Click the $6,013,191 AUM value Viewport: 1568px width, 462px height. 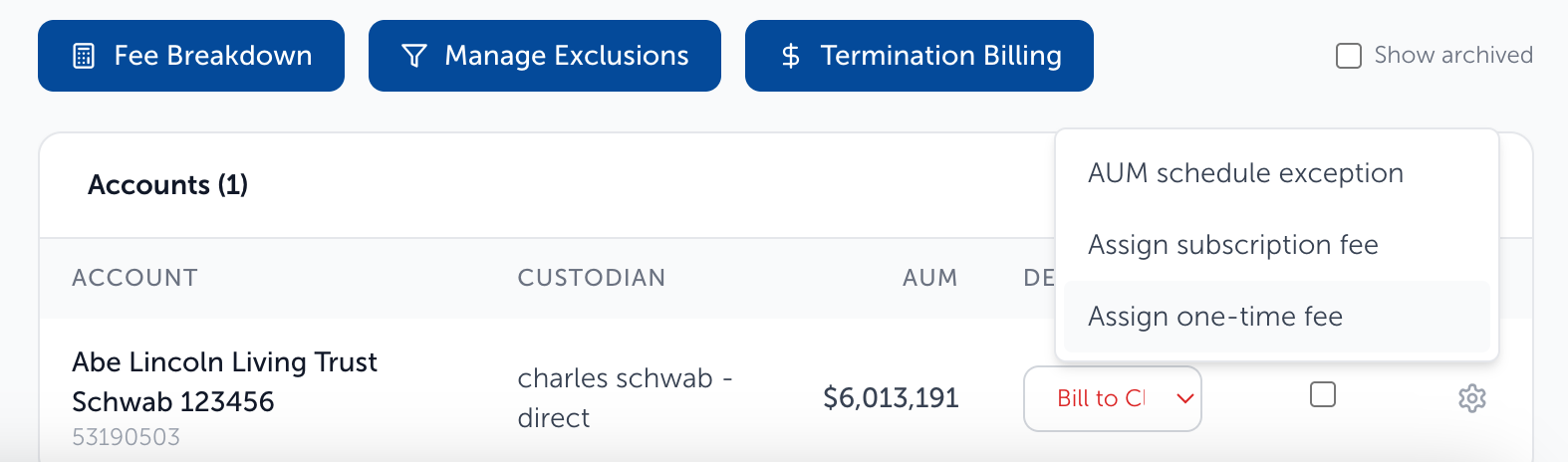point(891,398)
